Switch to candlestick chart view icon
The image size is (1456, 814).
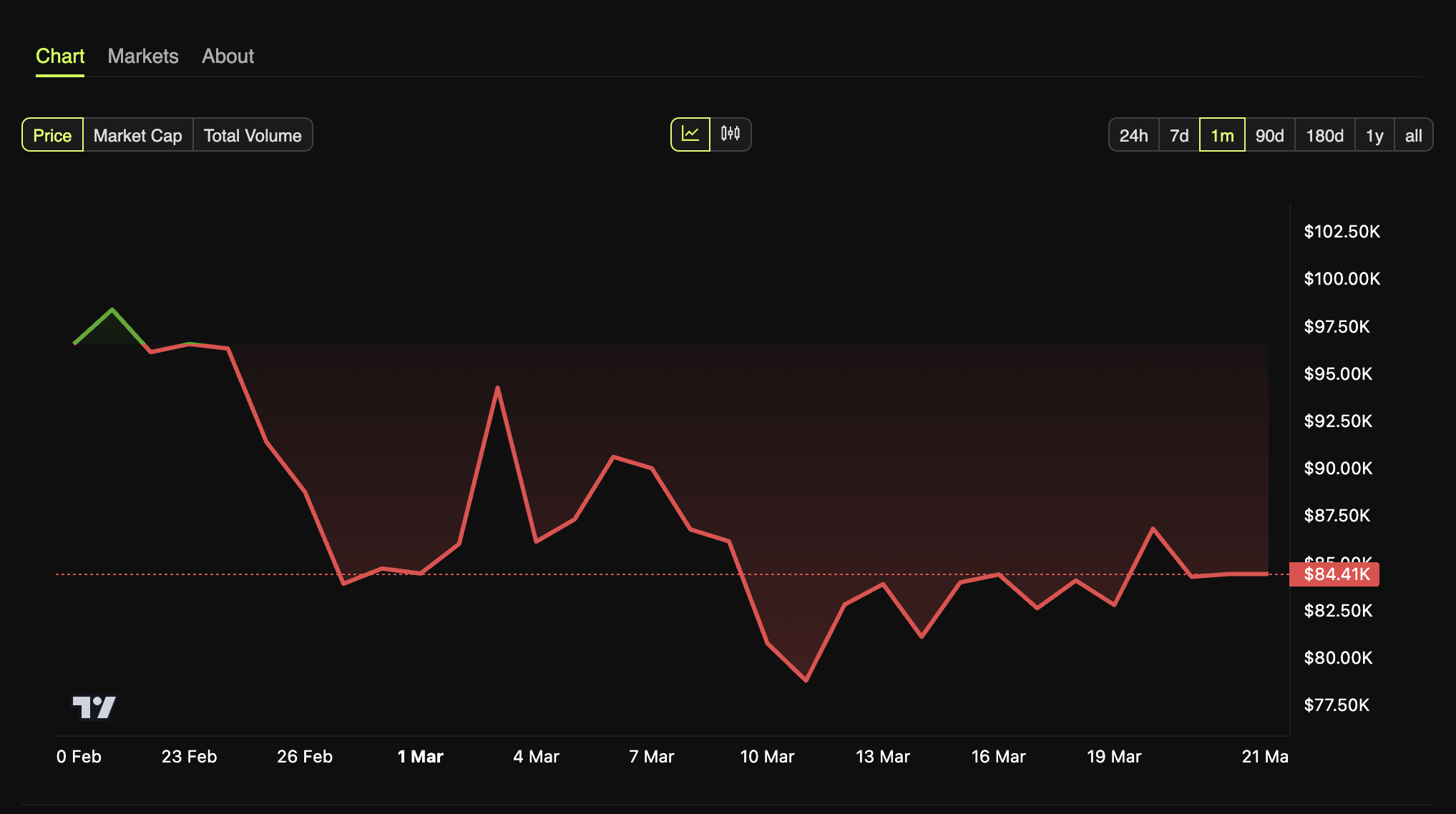[731, 134]
